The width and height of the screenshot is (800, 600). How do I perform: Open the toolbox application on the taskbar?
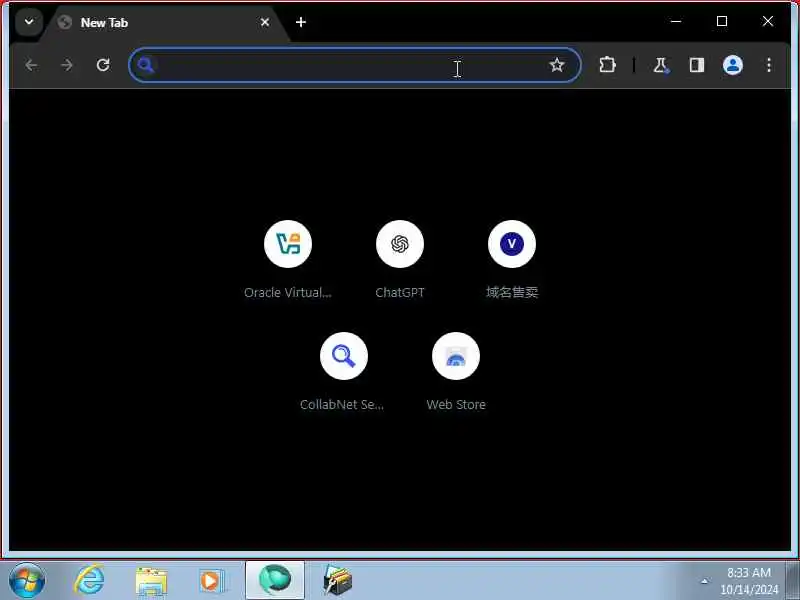point(337,581)
